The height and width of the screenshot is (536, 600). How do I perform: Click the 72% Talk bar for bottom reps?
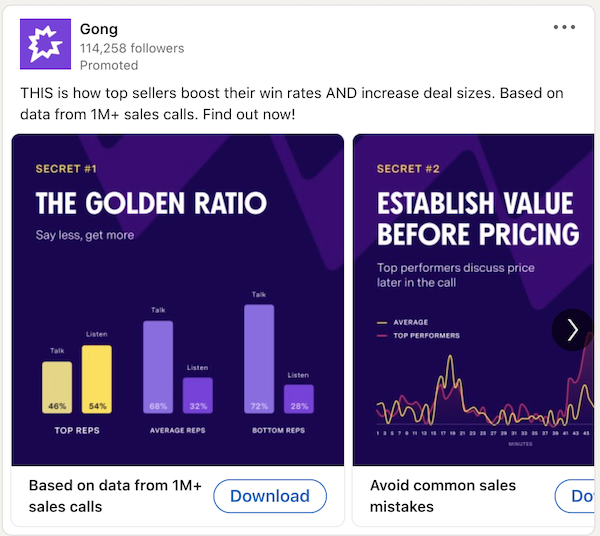click(x=259, y=359)
